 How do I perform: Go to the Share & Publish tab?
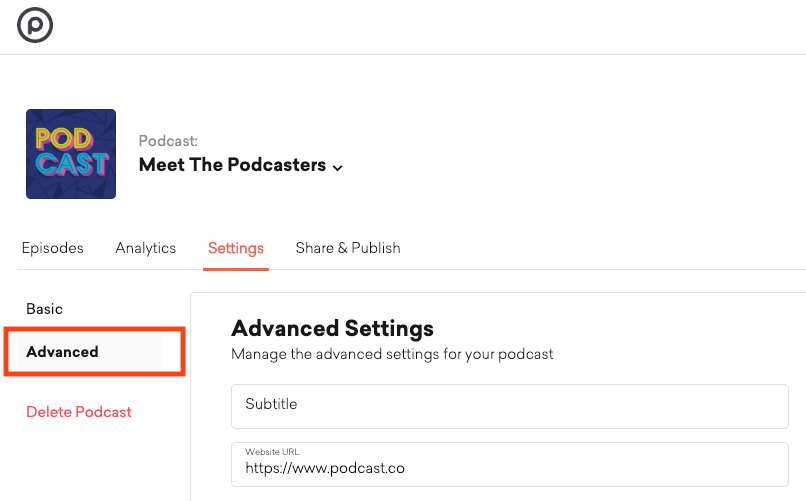click(x=348, y=248)
